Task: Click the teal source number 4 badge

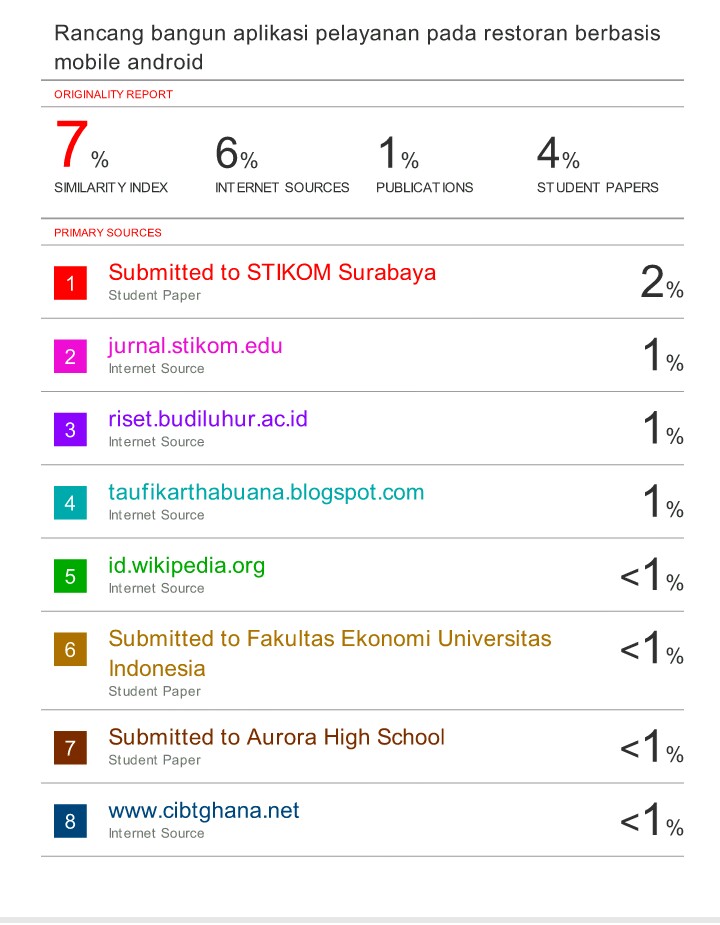Action: pos(70,503)
